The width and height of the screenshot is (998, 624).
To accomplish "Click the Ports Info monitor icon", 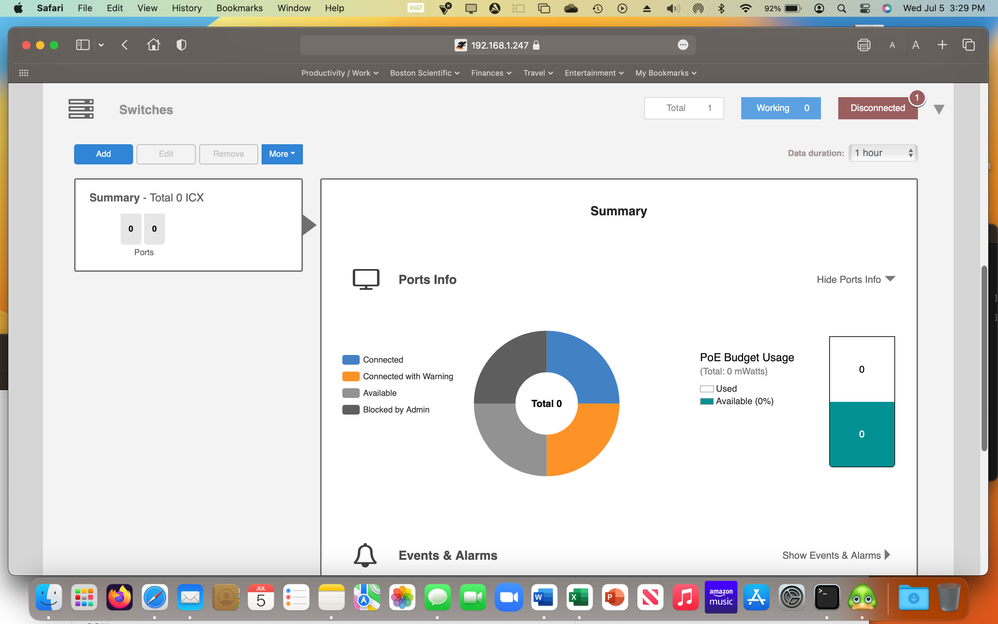I will coord(366,280).
